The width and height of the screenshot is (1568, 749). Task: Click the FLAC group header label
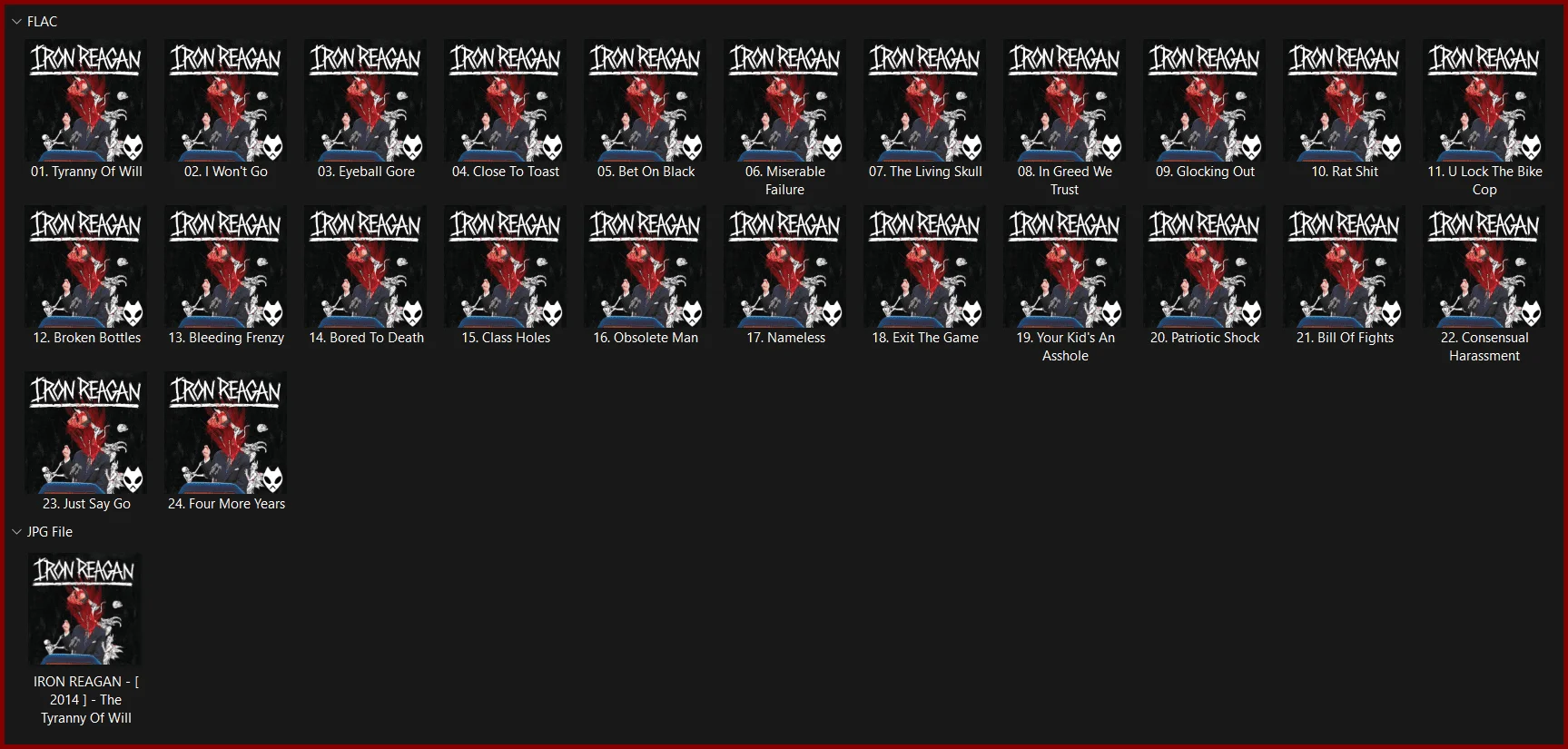pyautogui.click(x=42, y=22)
